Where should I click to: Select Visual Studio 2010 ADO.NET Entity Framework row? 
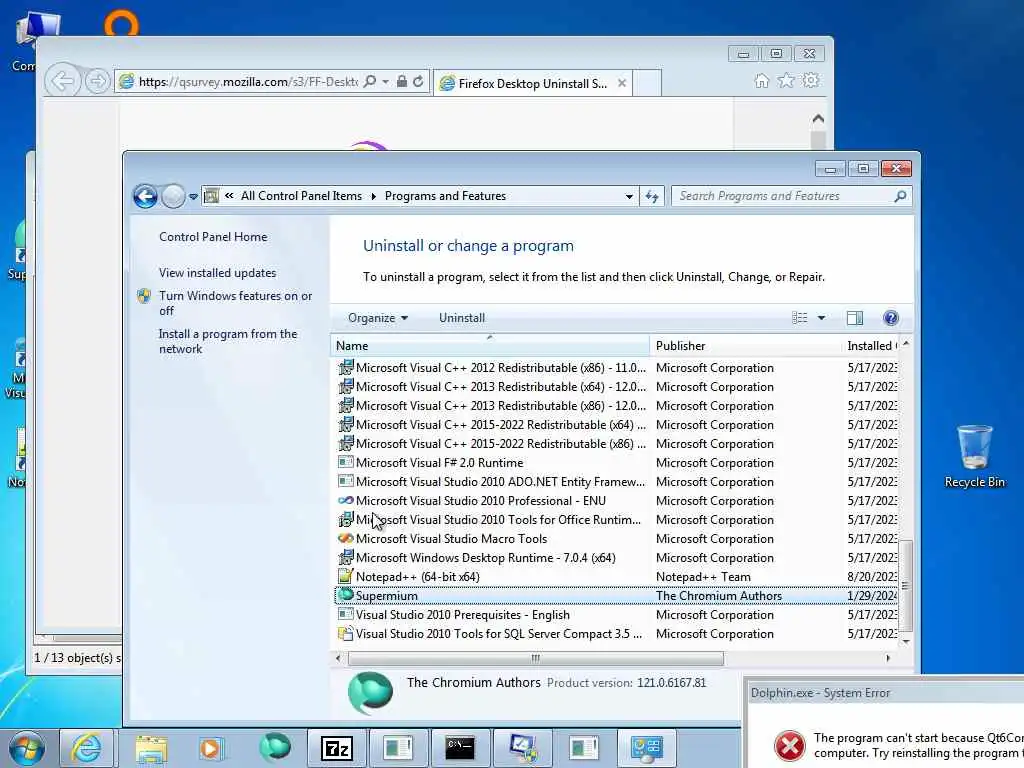point(616,481)
